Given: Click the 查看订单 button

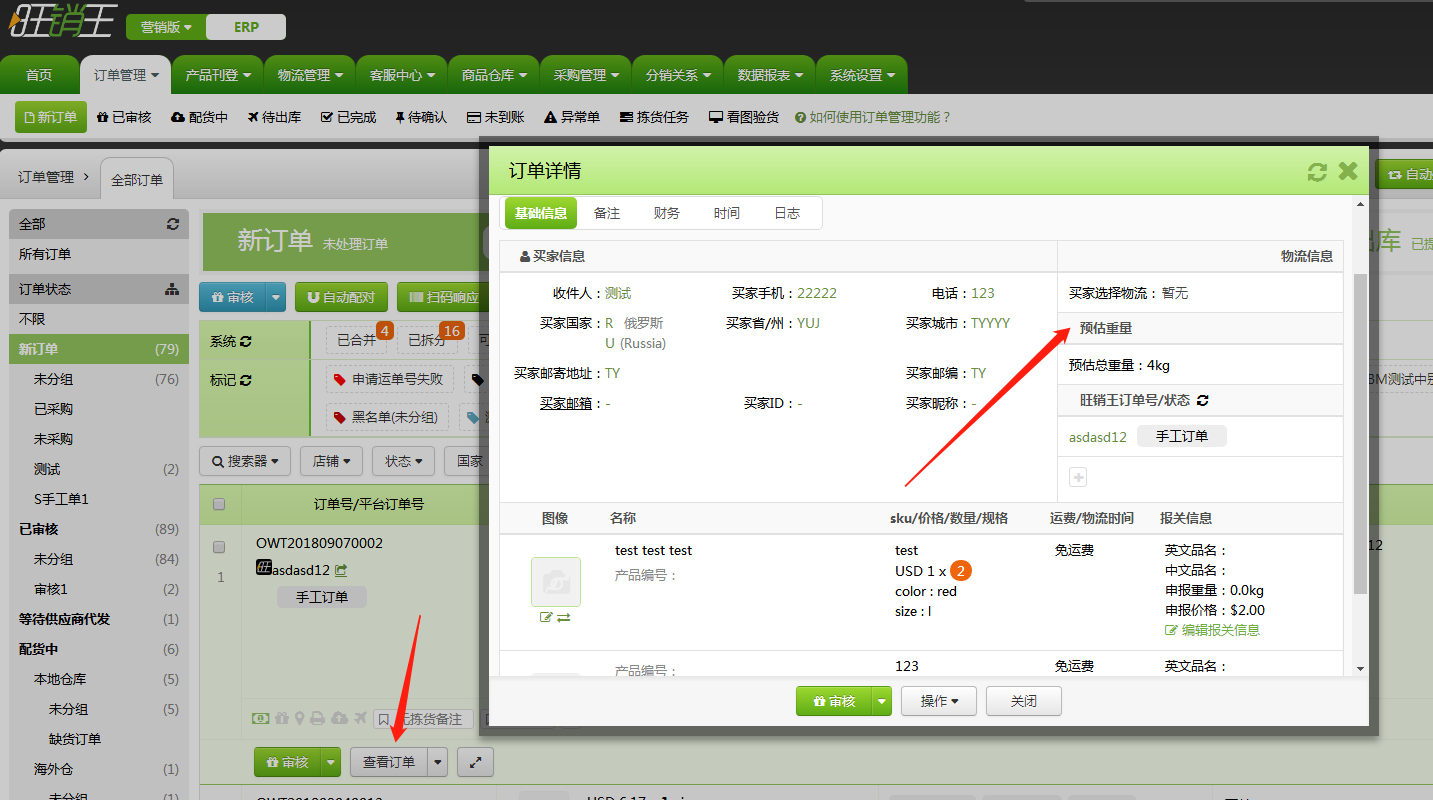Looking at the screenshot, I should pos(389,762).
